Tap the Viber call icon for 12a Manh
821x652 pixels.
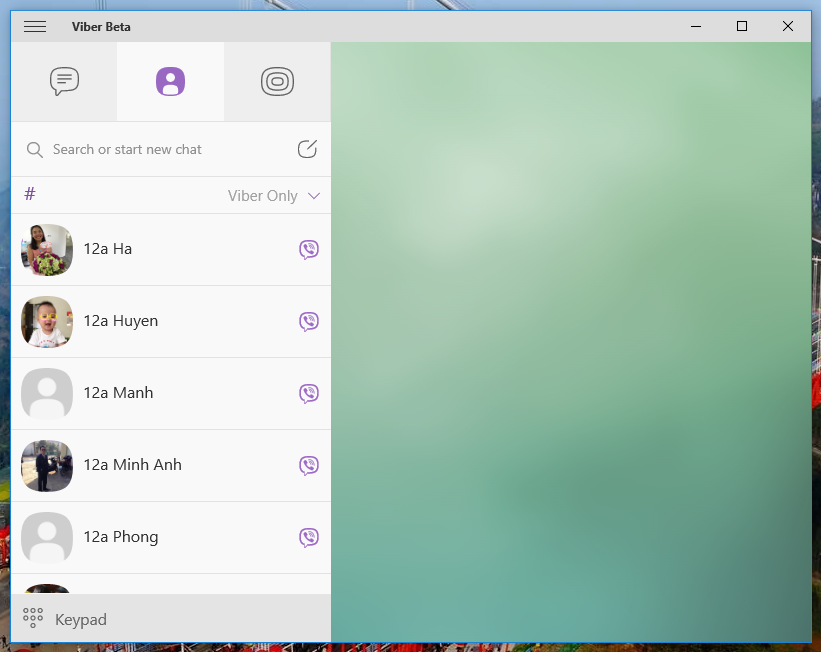click(308, 393)
